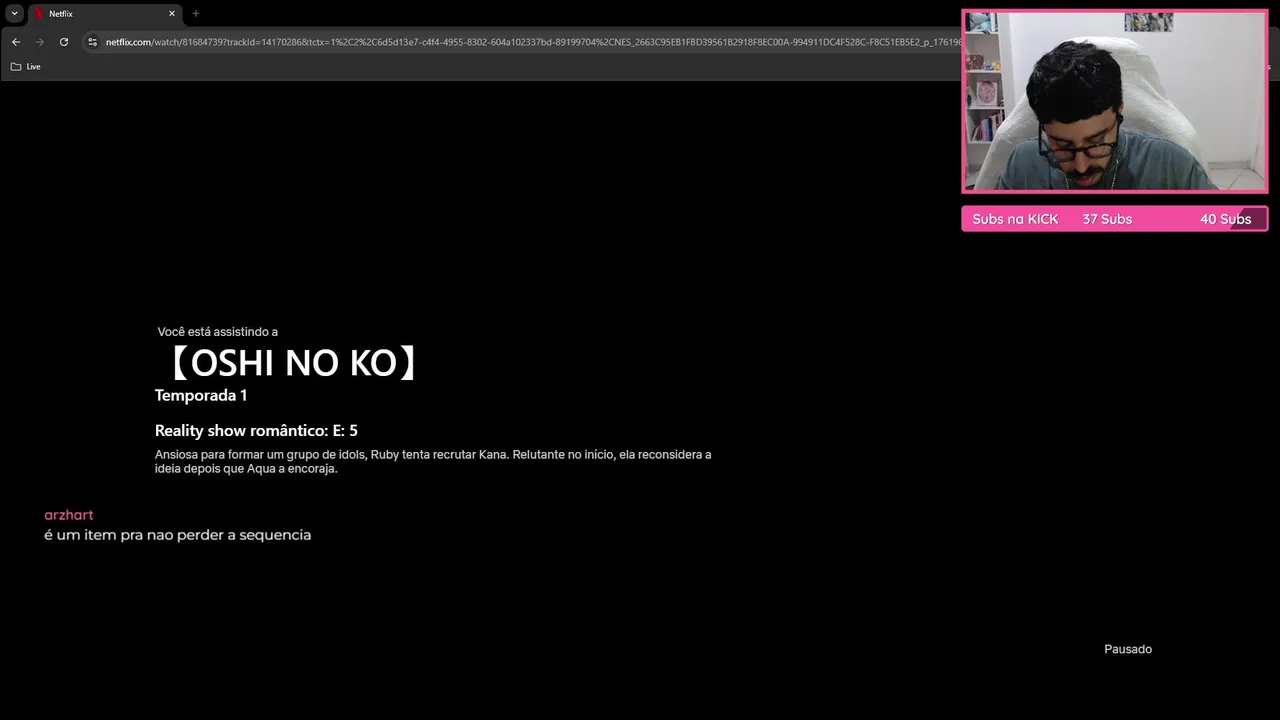Open the tab search dropdown arrow

14,13
